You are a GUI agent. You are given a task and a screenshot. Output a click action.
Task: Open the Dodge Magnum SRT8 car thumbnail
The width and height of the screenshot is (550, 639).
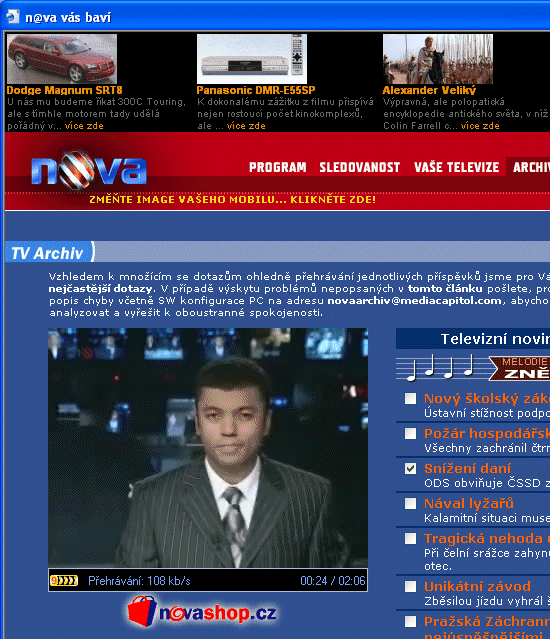[x=62, y=59]
